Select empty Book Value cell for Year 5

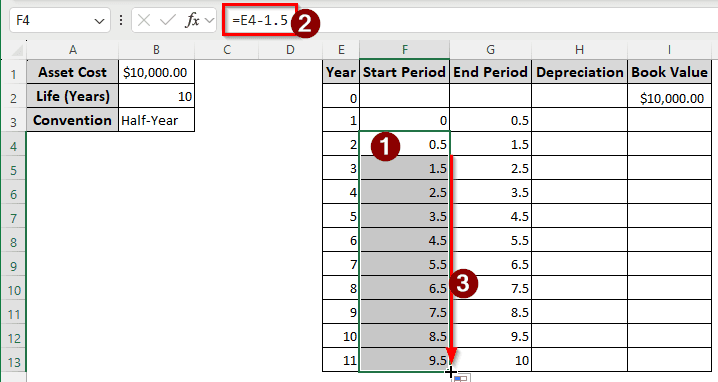669,217
